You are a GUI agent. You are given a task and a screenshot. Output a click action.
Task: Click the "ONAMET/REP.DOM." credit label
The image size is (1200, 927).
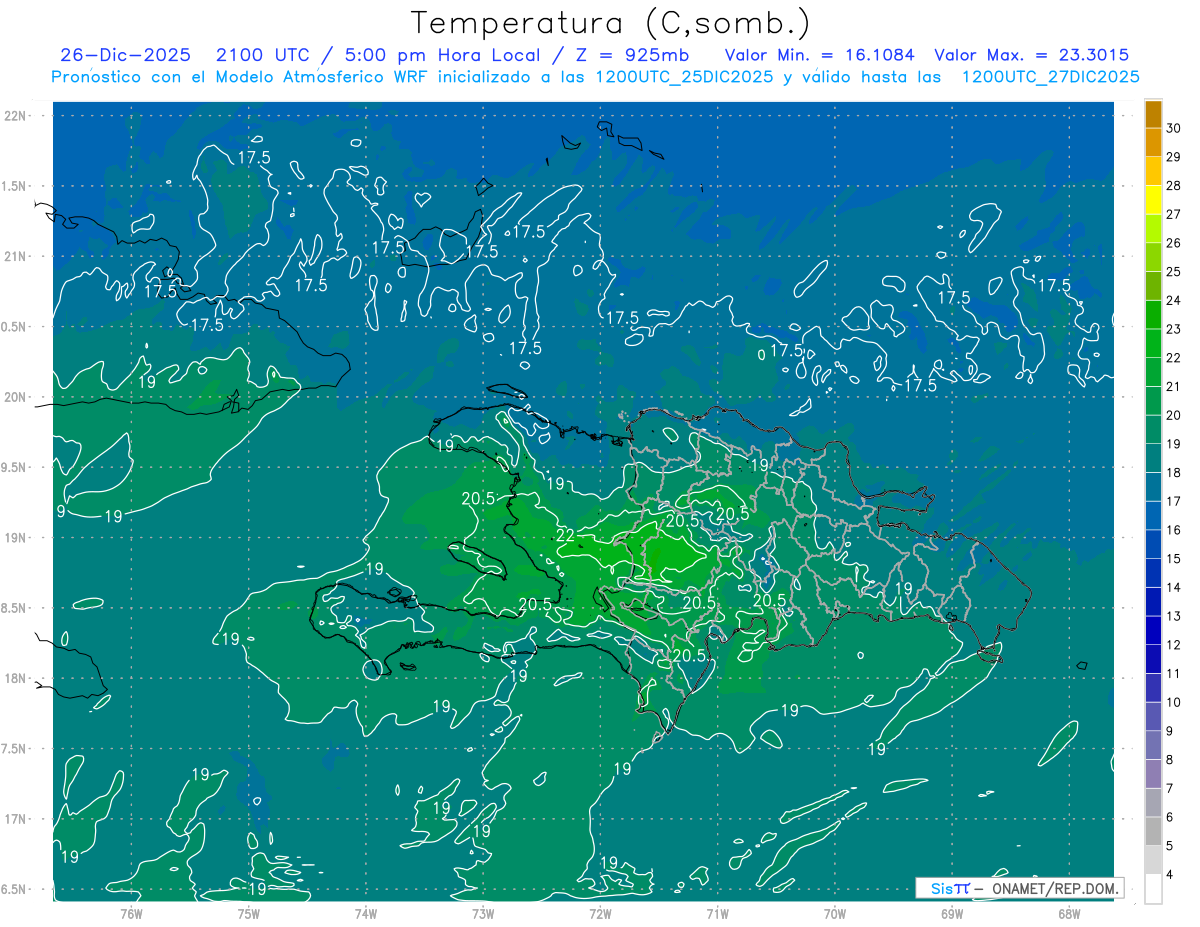(x=1053, y=888)
